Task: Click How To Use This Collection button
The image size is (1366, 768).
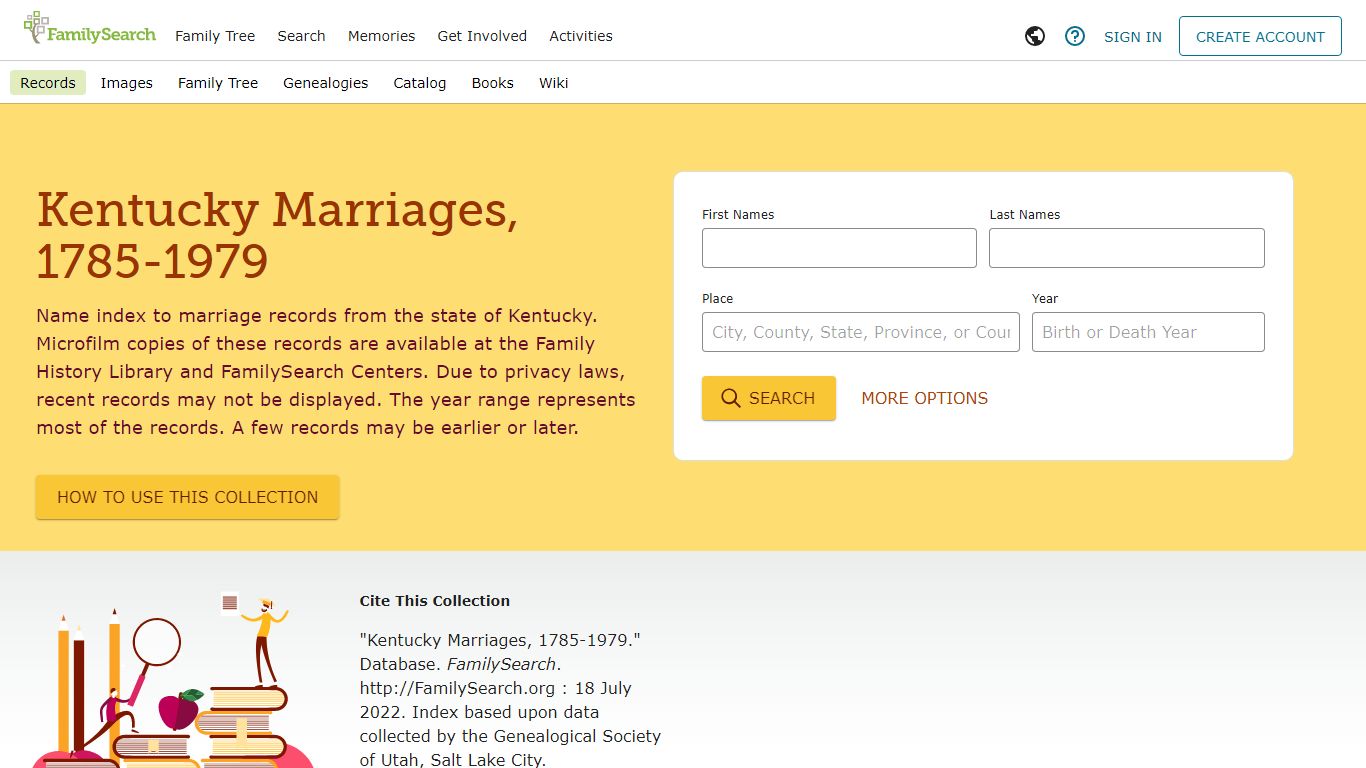Action: 188,497
